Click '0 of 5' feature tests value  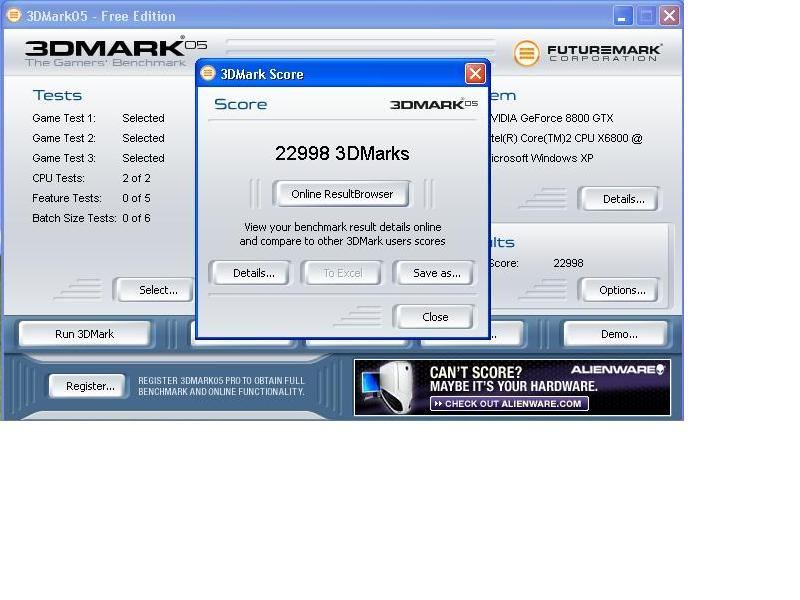pyautogui.click(x=136, y=198)
